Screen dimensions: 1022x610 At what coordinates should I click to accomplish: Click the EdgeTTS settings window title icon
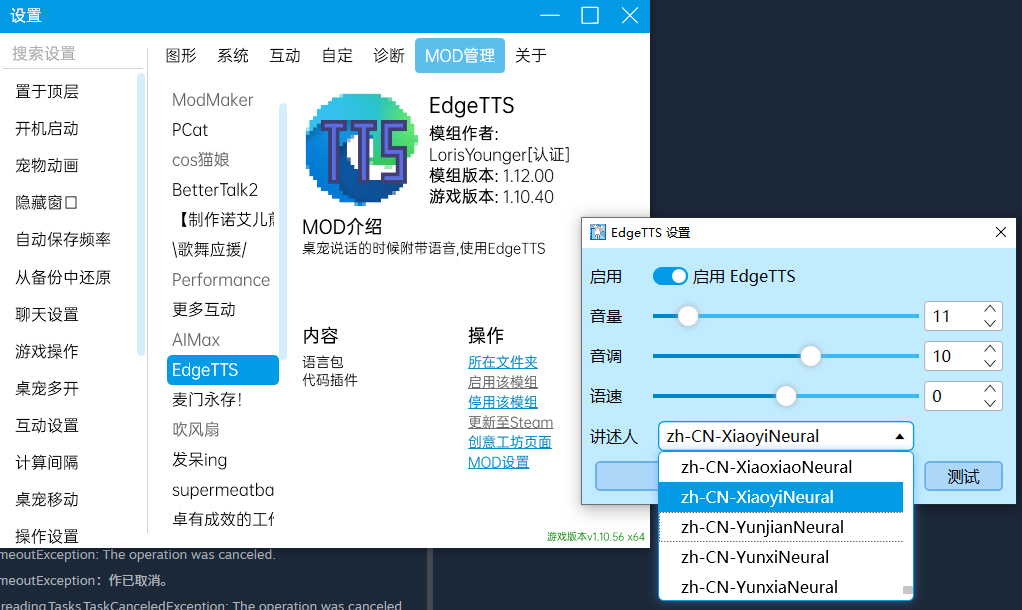[x=597, y=233]
